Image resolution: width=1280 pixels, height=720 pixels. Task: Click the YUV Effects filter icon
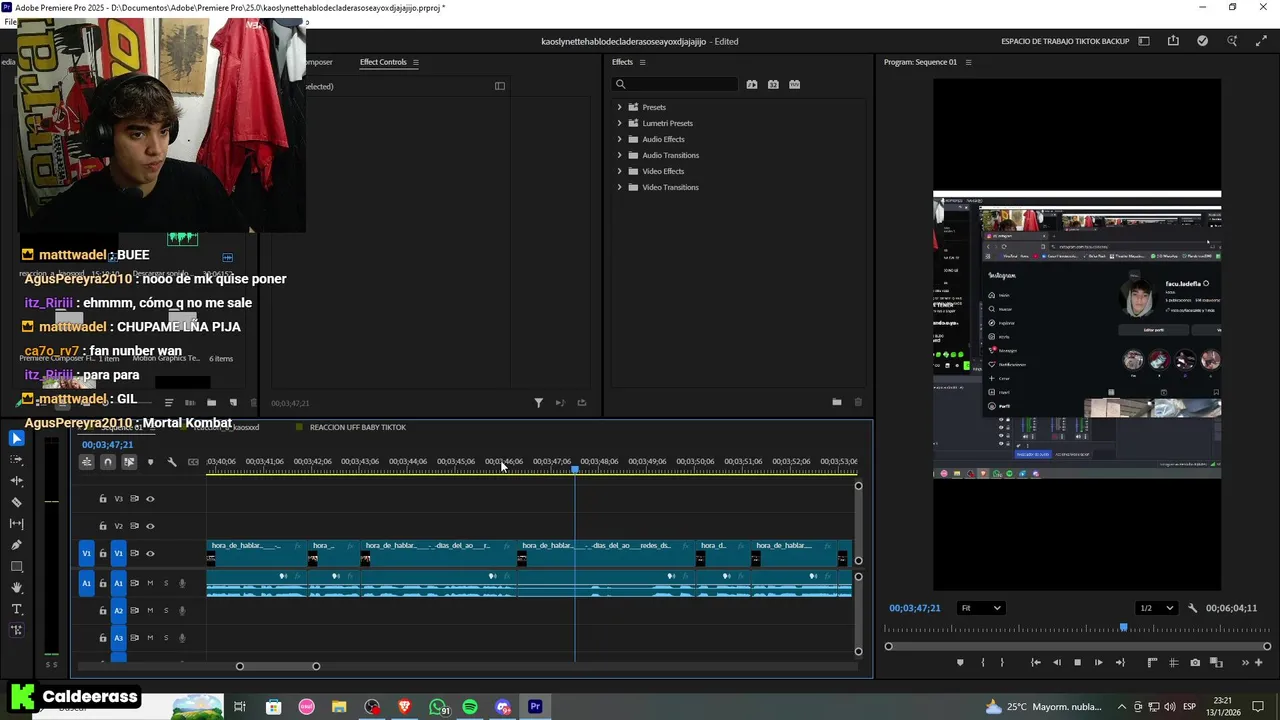[795, 85]
